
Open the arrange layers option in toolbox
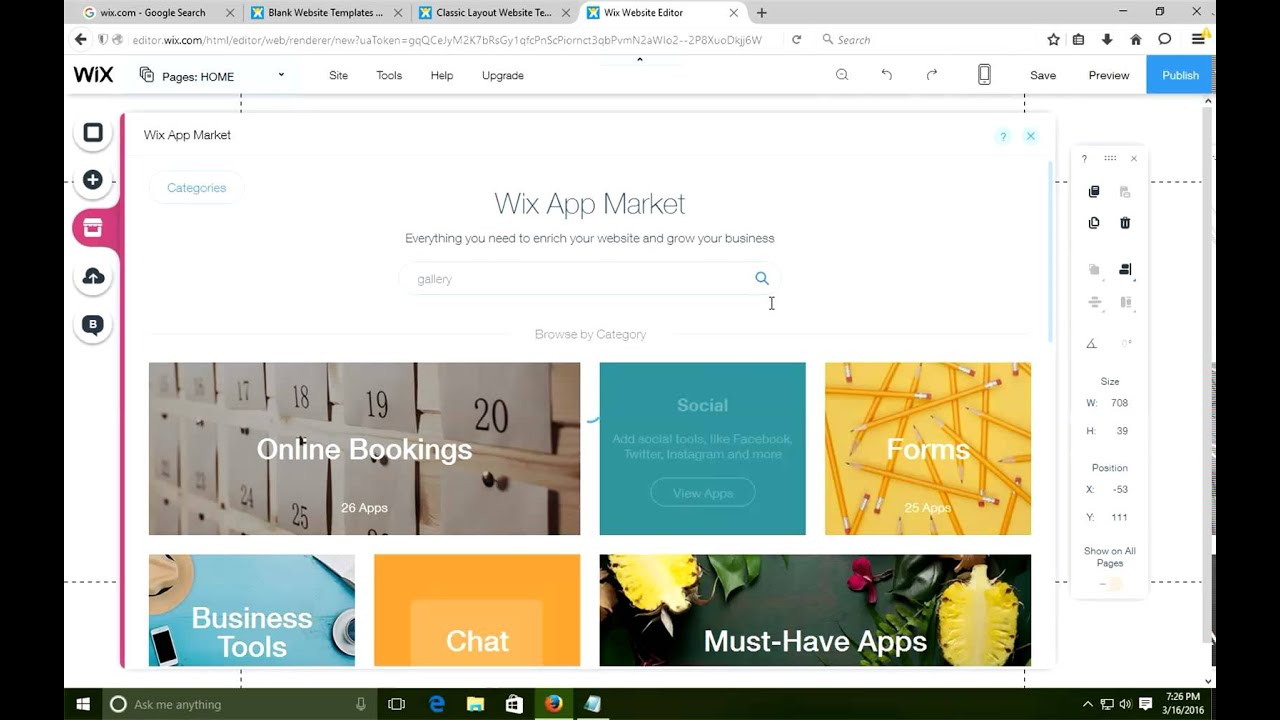coord(1094,270)
